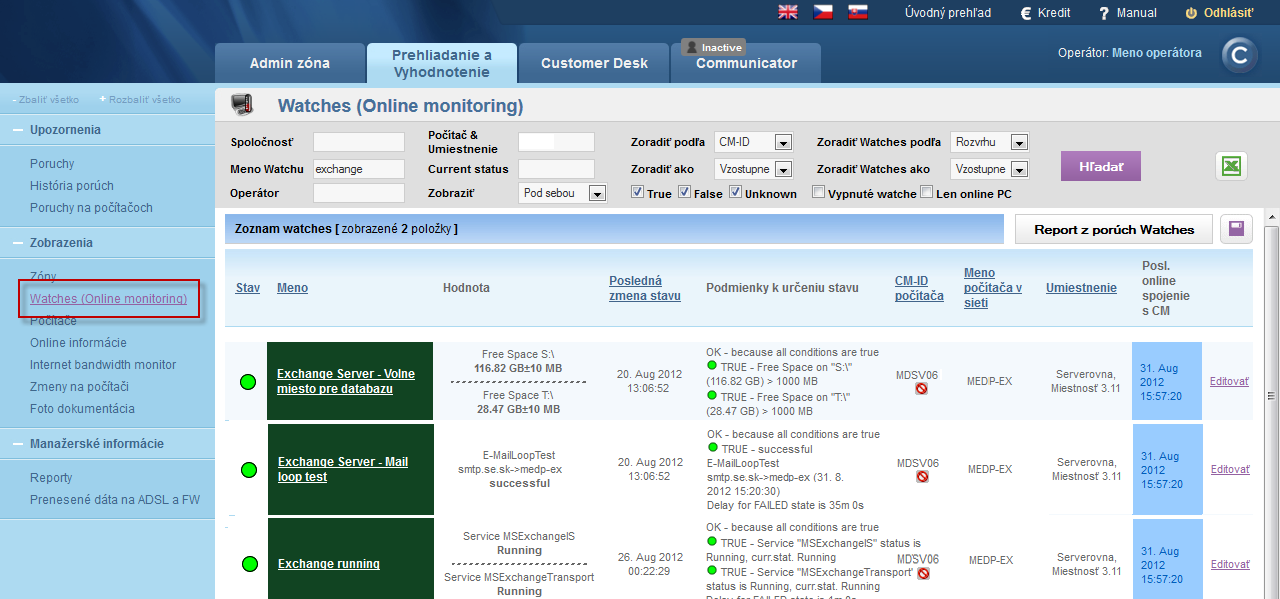Click the Hľadať search button

pyautogui.click(x=1101, y=167)
